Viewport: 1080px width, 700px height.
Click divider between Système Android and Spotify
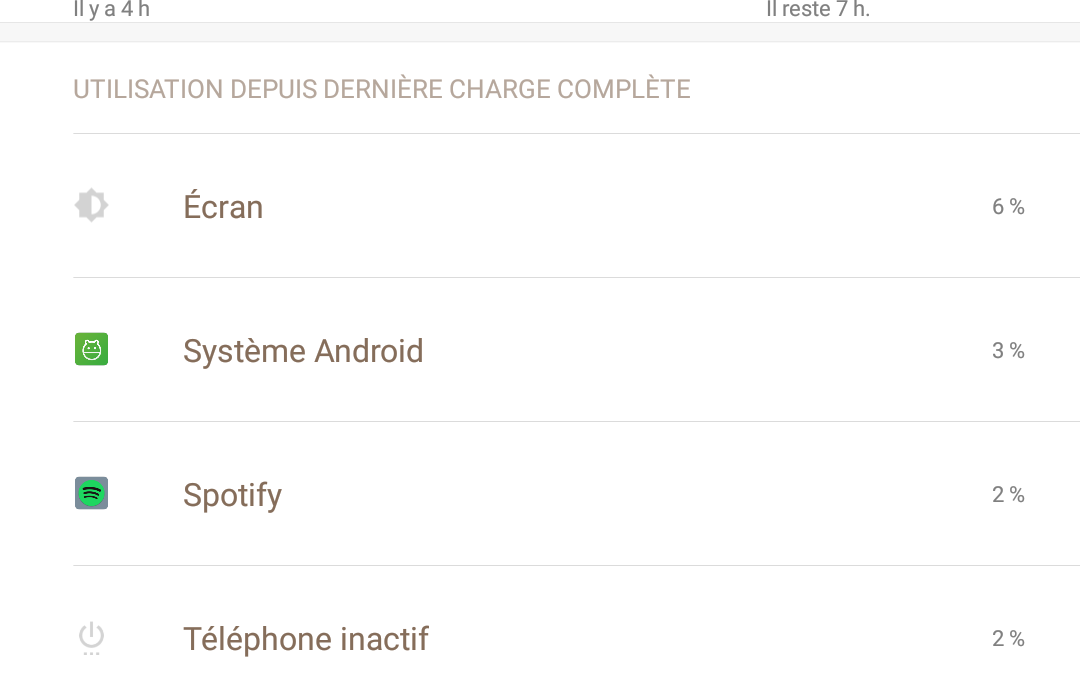577,422
